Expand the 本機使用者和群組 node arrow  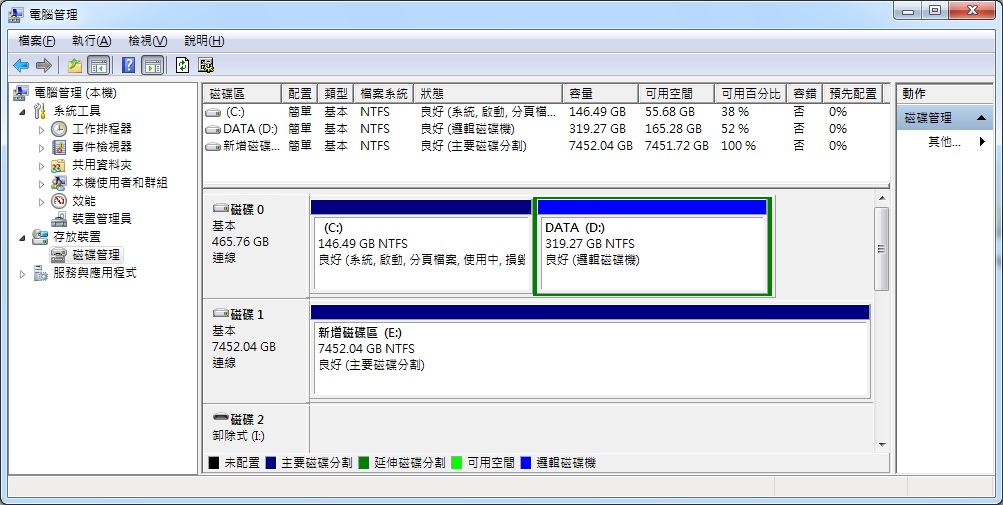pyautogui.click(x=42, y=184)
